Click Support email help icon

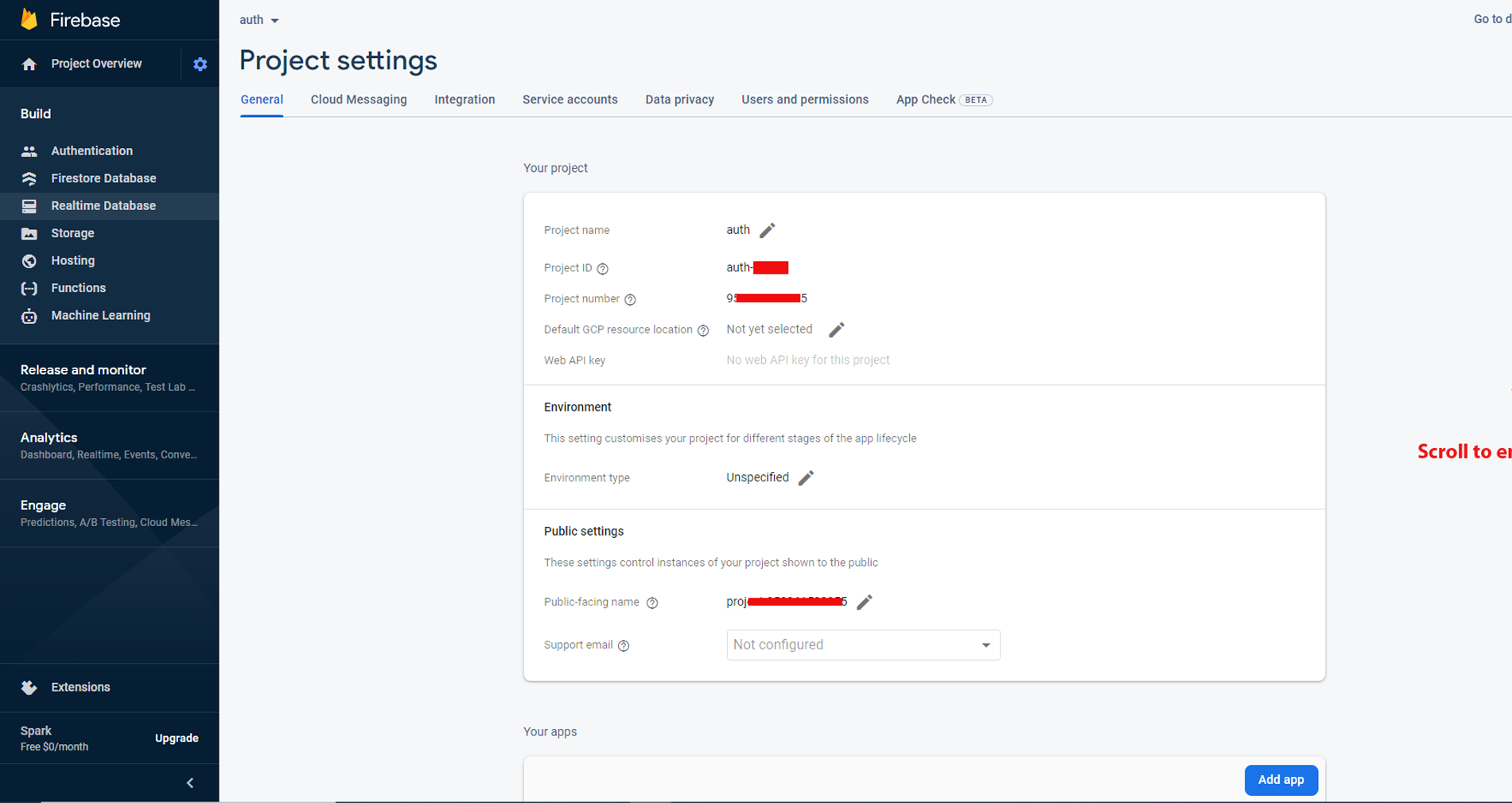click(x=624, y=645)
